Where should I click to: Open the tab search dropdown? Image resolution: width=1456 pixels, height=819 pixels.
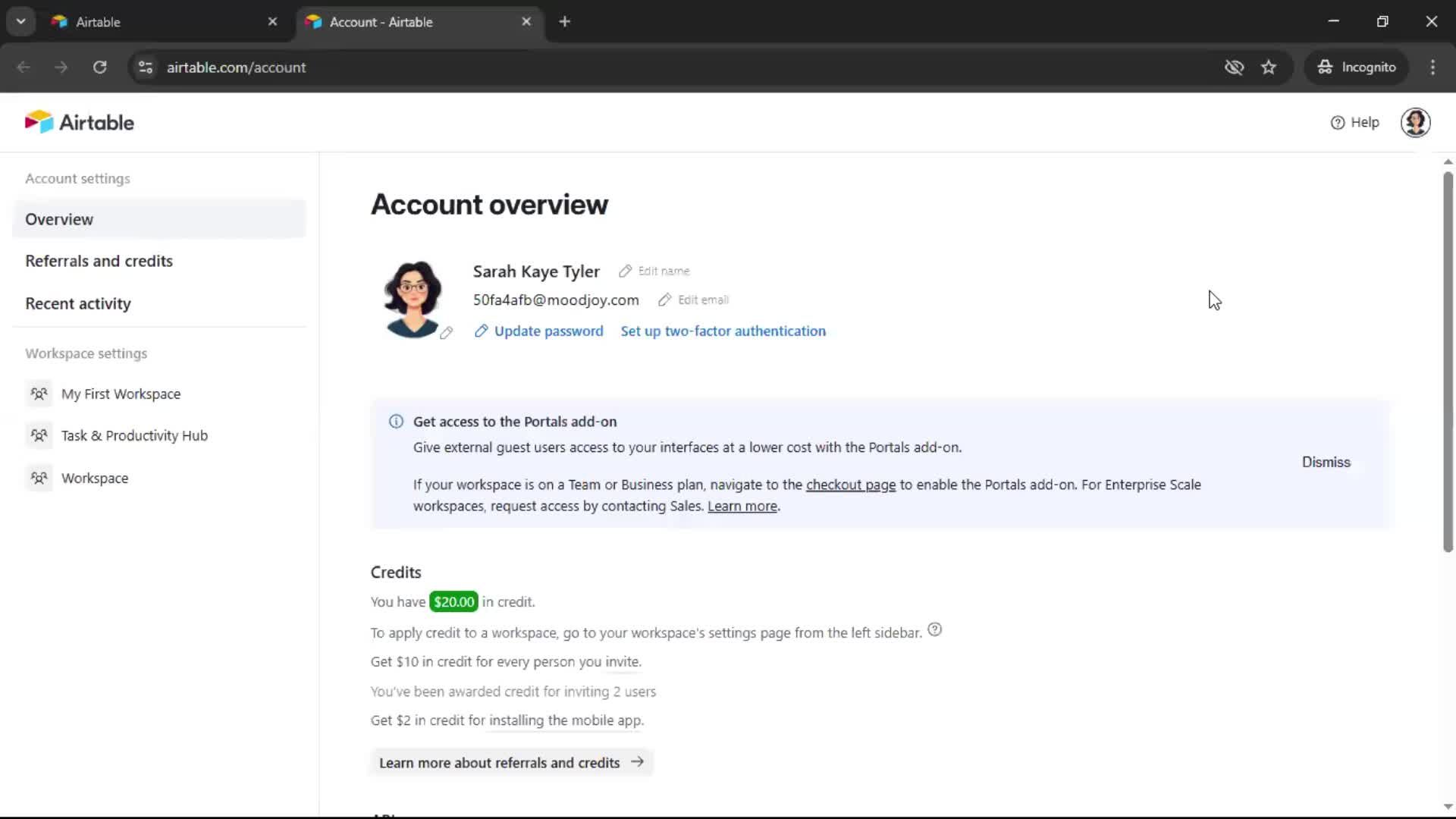click(20, 22)
